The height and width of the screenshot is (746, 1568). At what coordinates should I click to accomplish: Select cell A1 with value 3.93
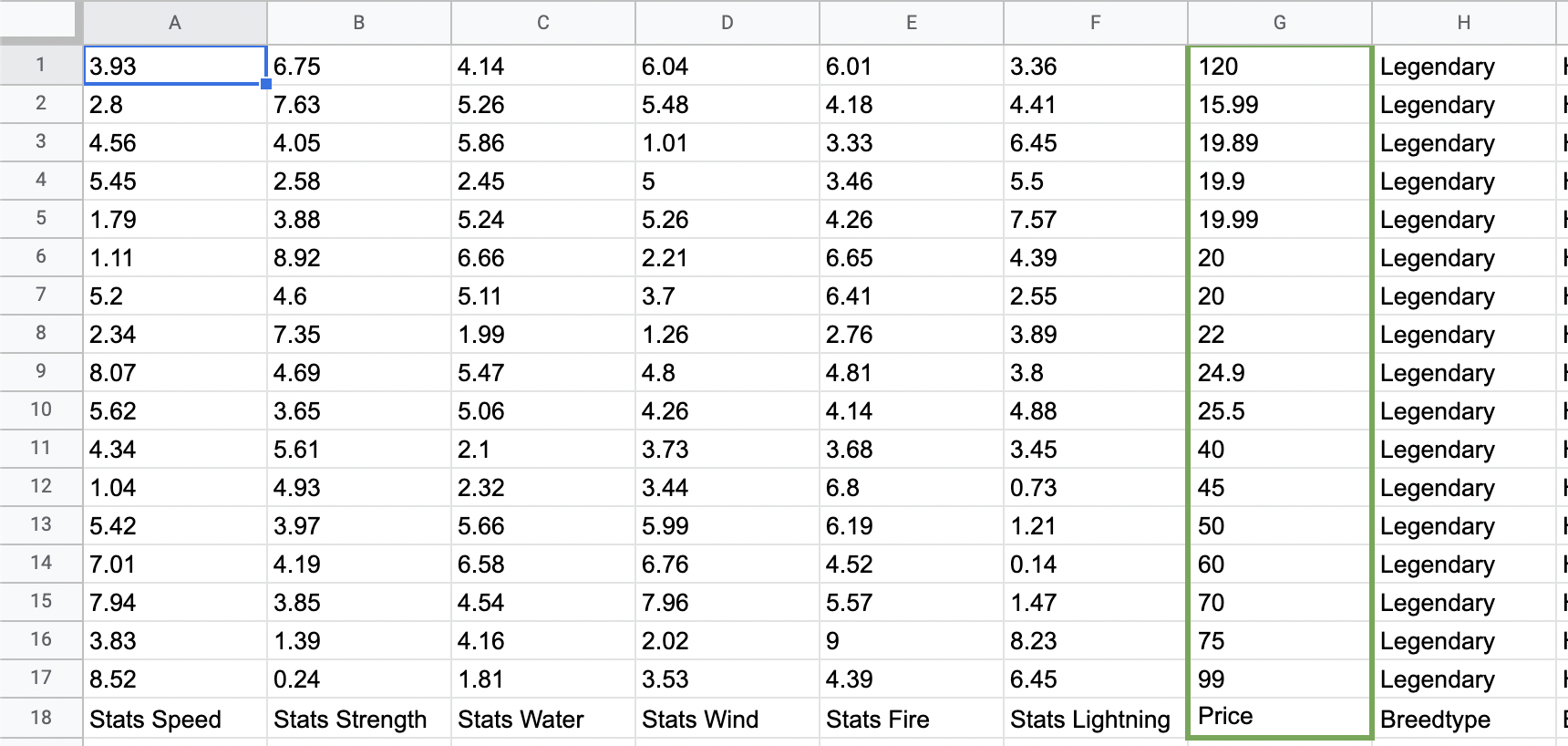(x=175, y=66)
